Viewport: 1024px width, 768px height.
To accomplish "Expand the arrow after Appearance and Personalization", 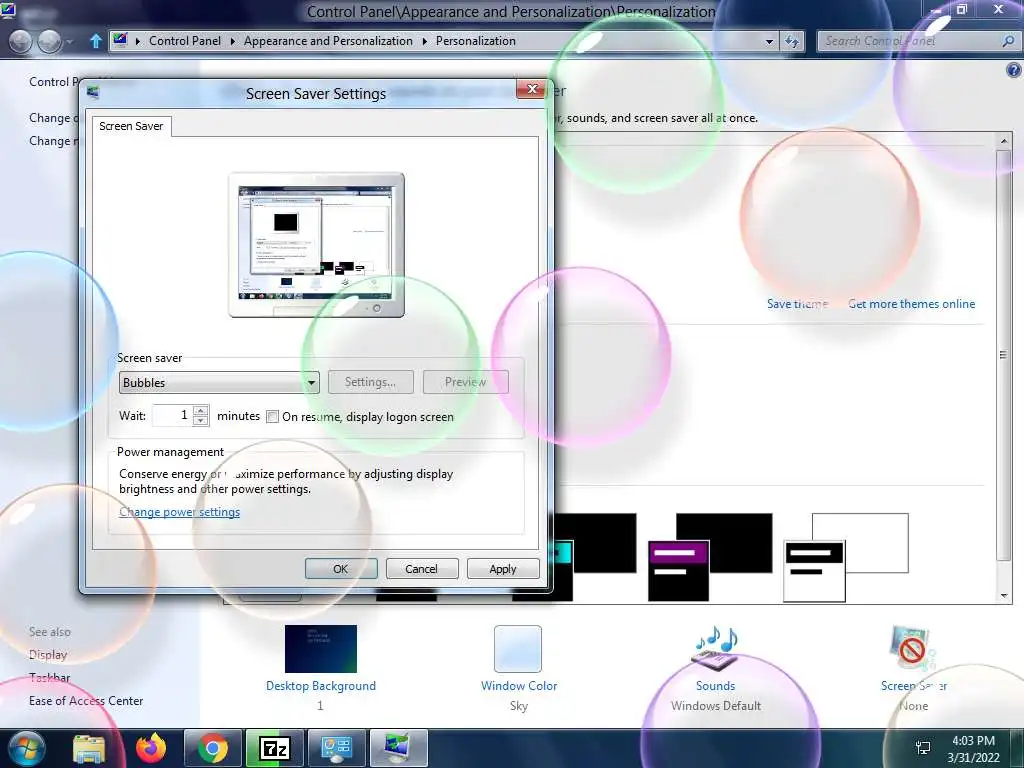I will (424, 41).
